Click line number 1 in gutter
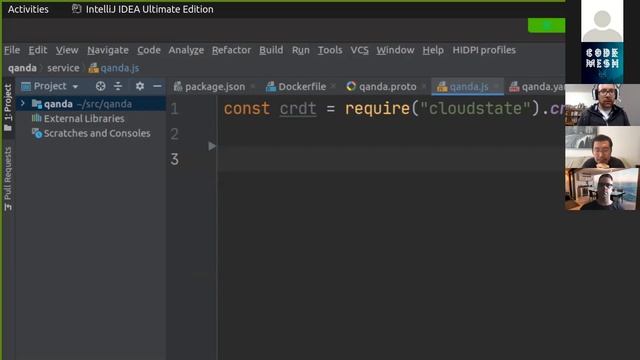 [175, 109]
